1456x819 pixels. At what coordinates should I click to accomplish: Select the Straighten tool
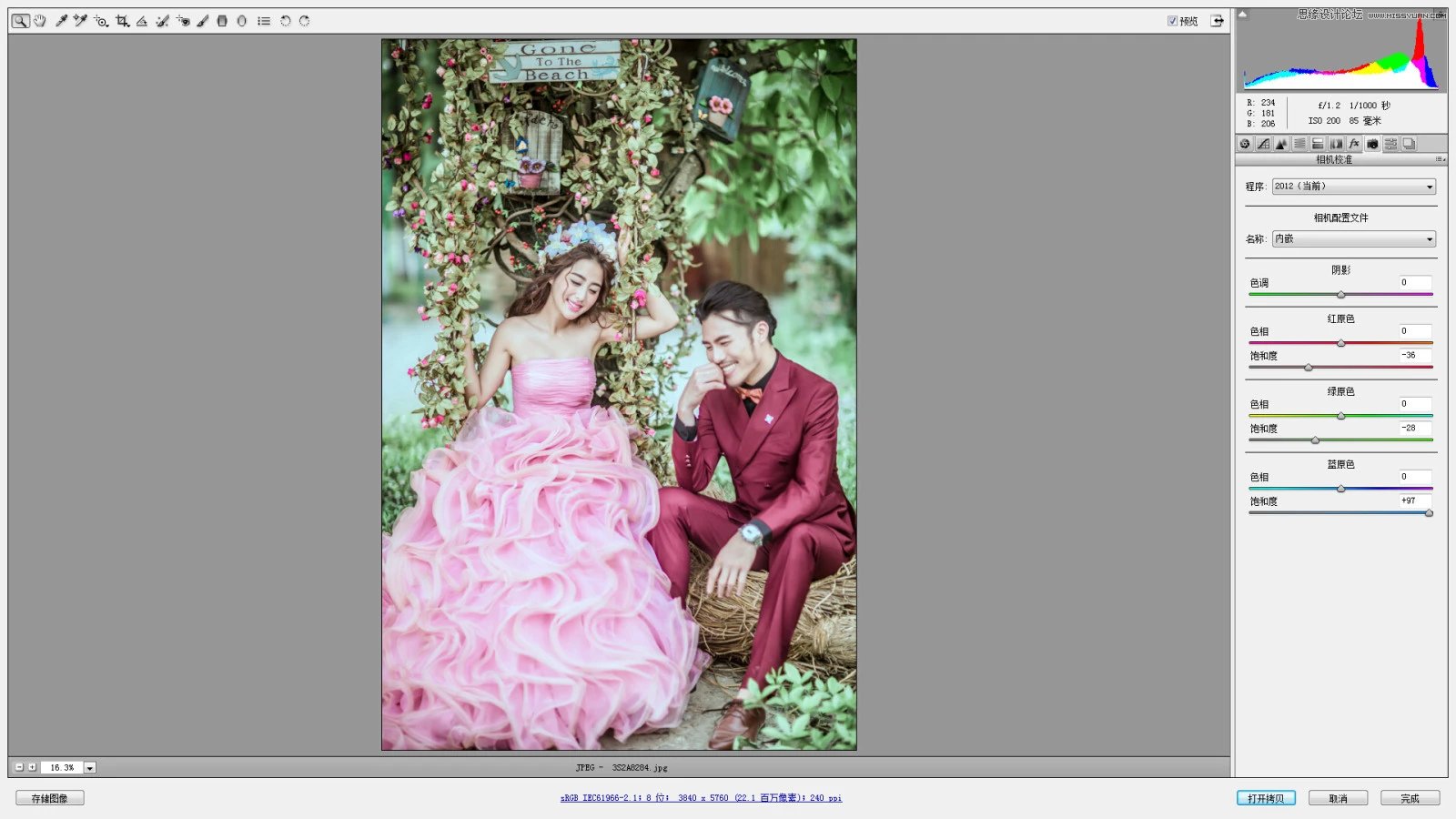coord(142,20)
